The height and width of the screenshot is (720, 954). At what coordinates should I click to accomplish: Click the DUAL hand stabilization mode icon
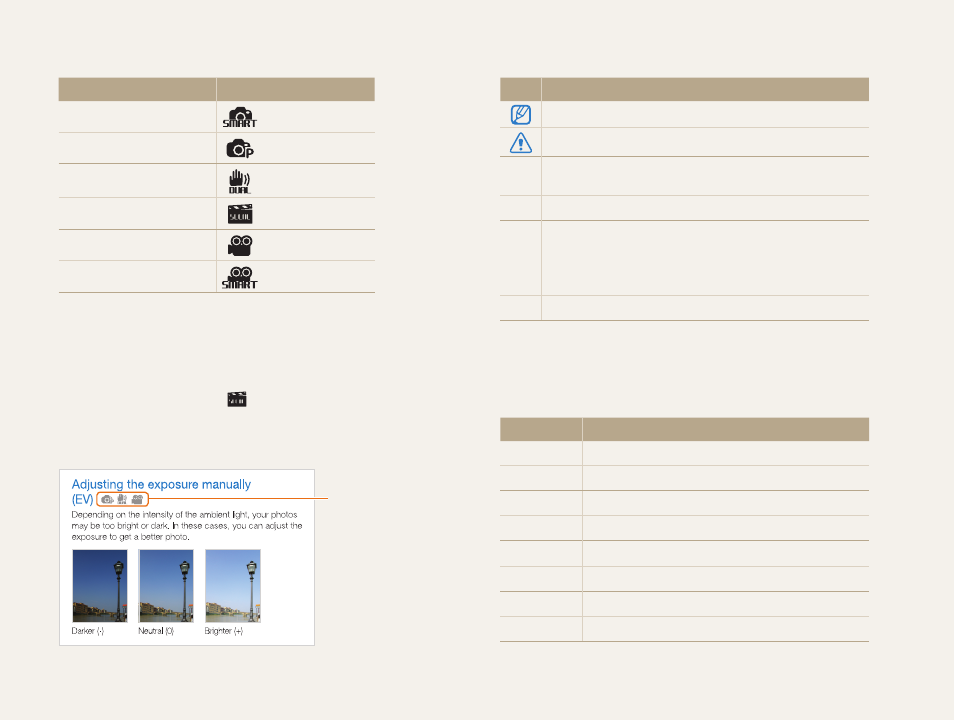pos(240,181)
